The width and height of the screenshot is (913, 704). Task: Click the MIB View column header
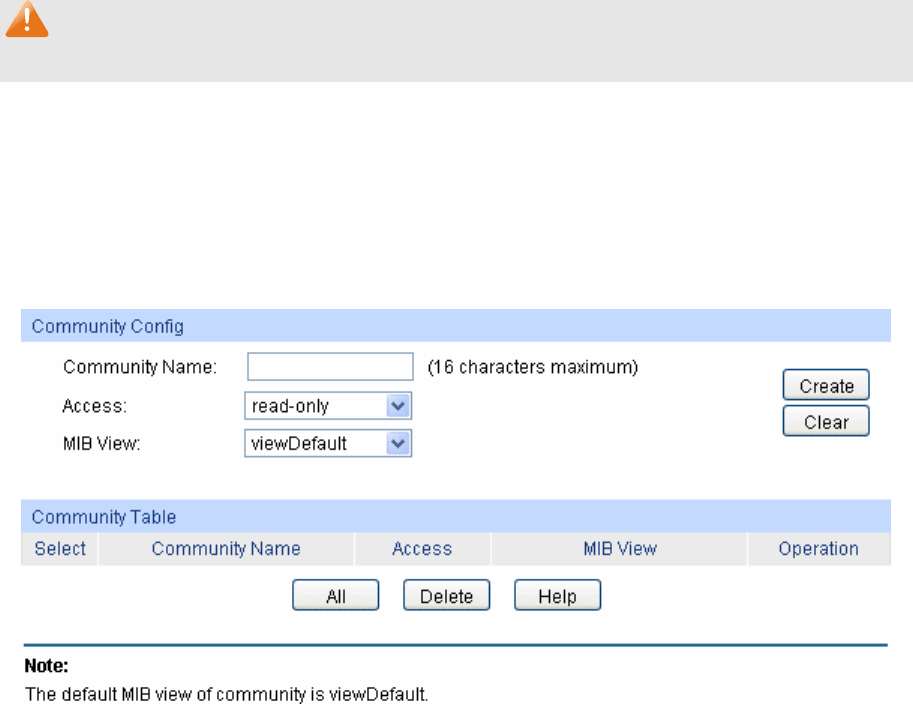tap(620, 549)
